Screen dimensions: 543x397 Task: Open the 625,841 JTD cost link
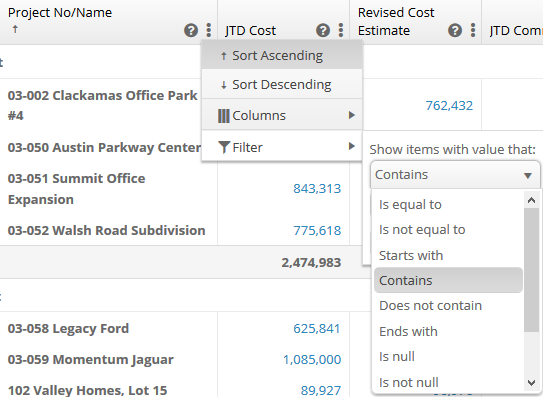point(317,328)
